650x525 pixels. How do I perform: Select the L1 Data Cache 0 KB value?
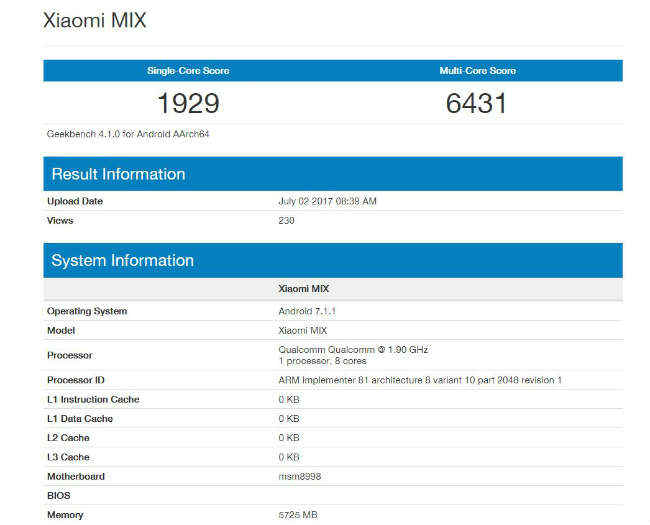[x=289, y=418]
